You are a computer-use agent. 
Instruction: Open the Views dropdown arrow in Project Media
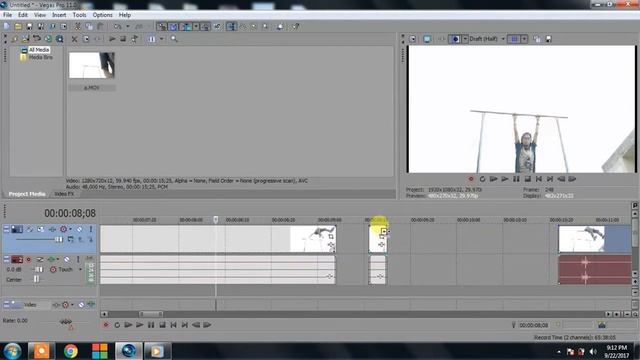point(162,39)
